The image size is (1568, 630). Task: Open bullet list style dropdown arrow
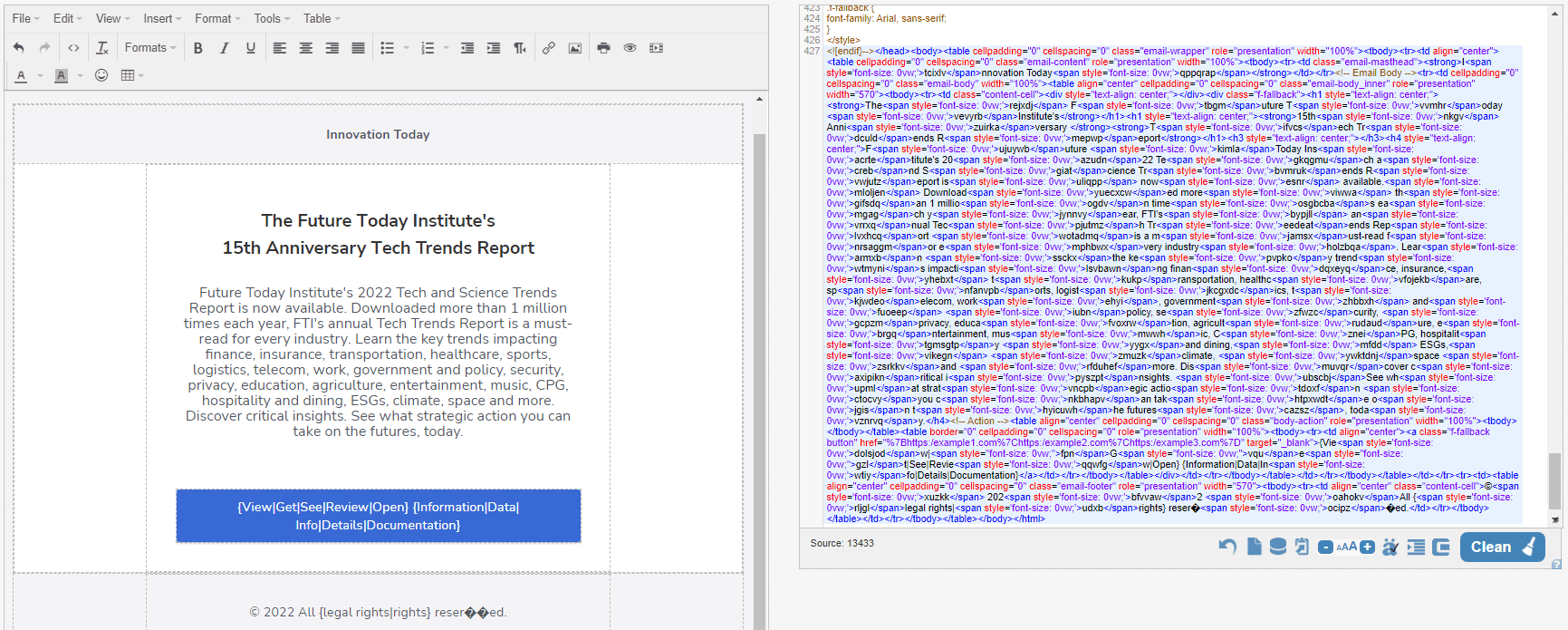point(406,48)
